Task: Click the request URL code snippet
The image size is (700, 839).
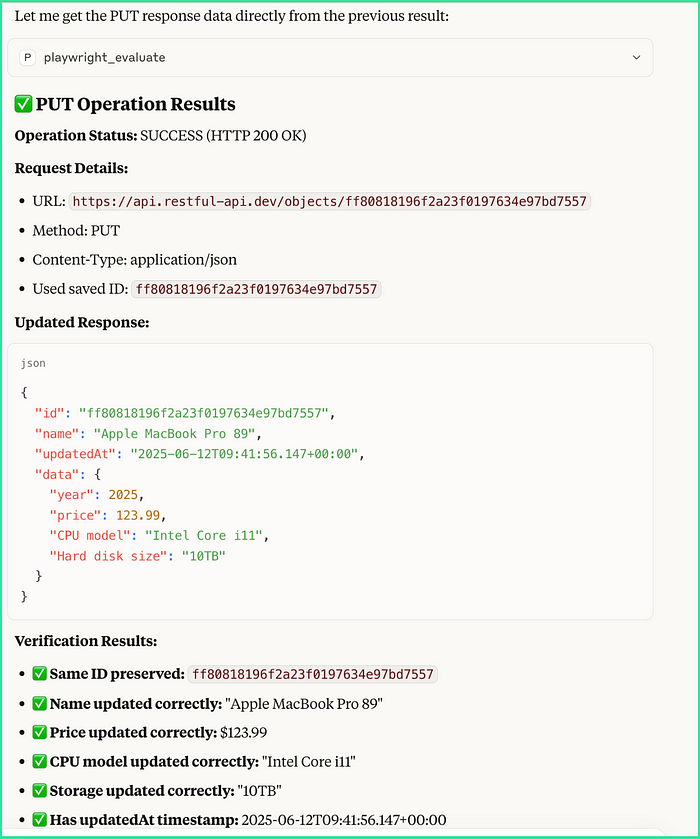Action: pyautogui.click(x=330, y=201)
